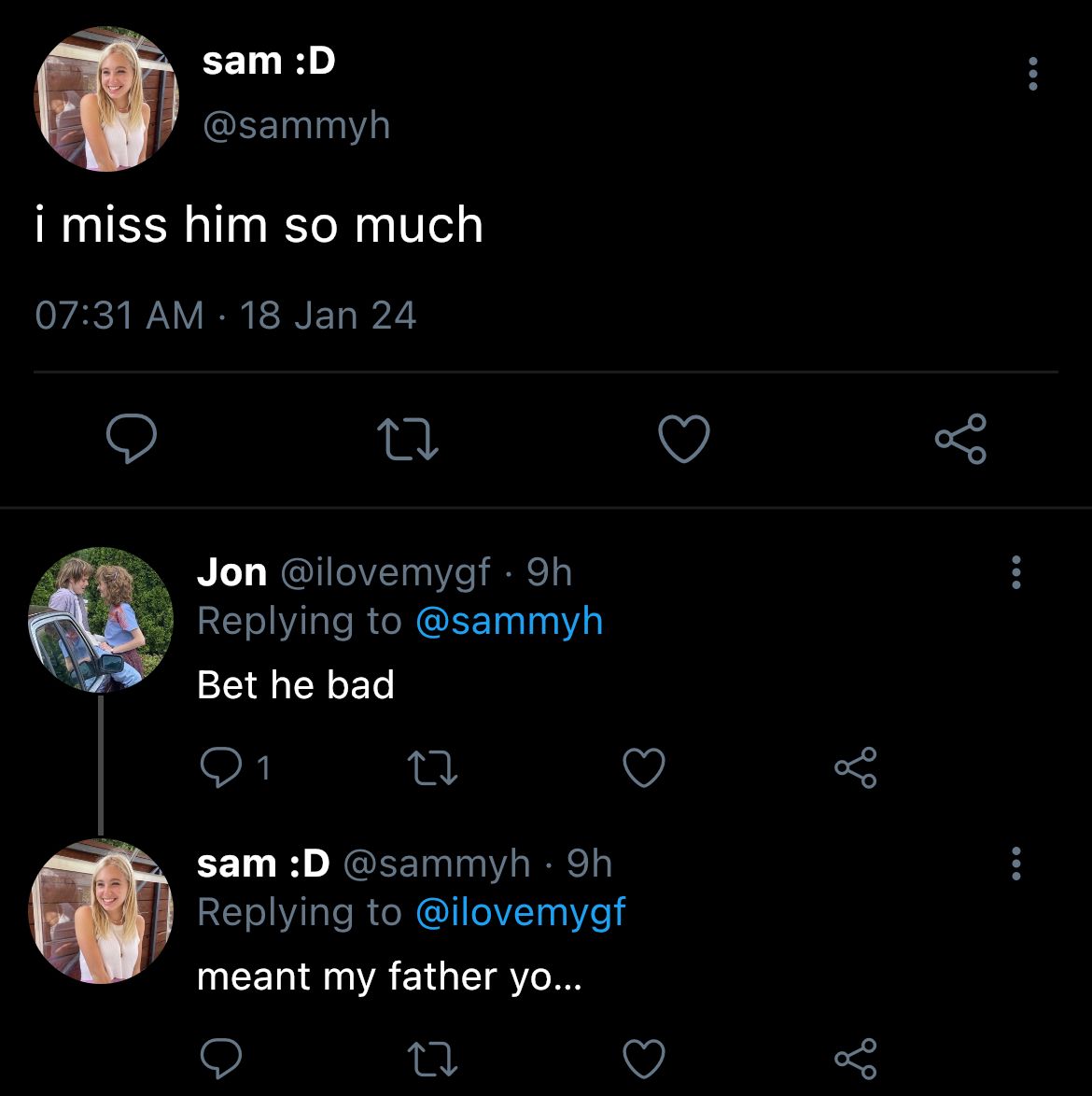Share Jon's reply tweet
This screenshot has height=1096, width=1092.
[855, 766]
